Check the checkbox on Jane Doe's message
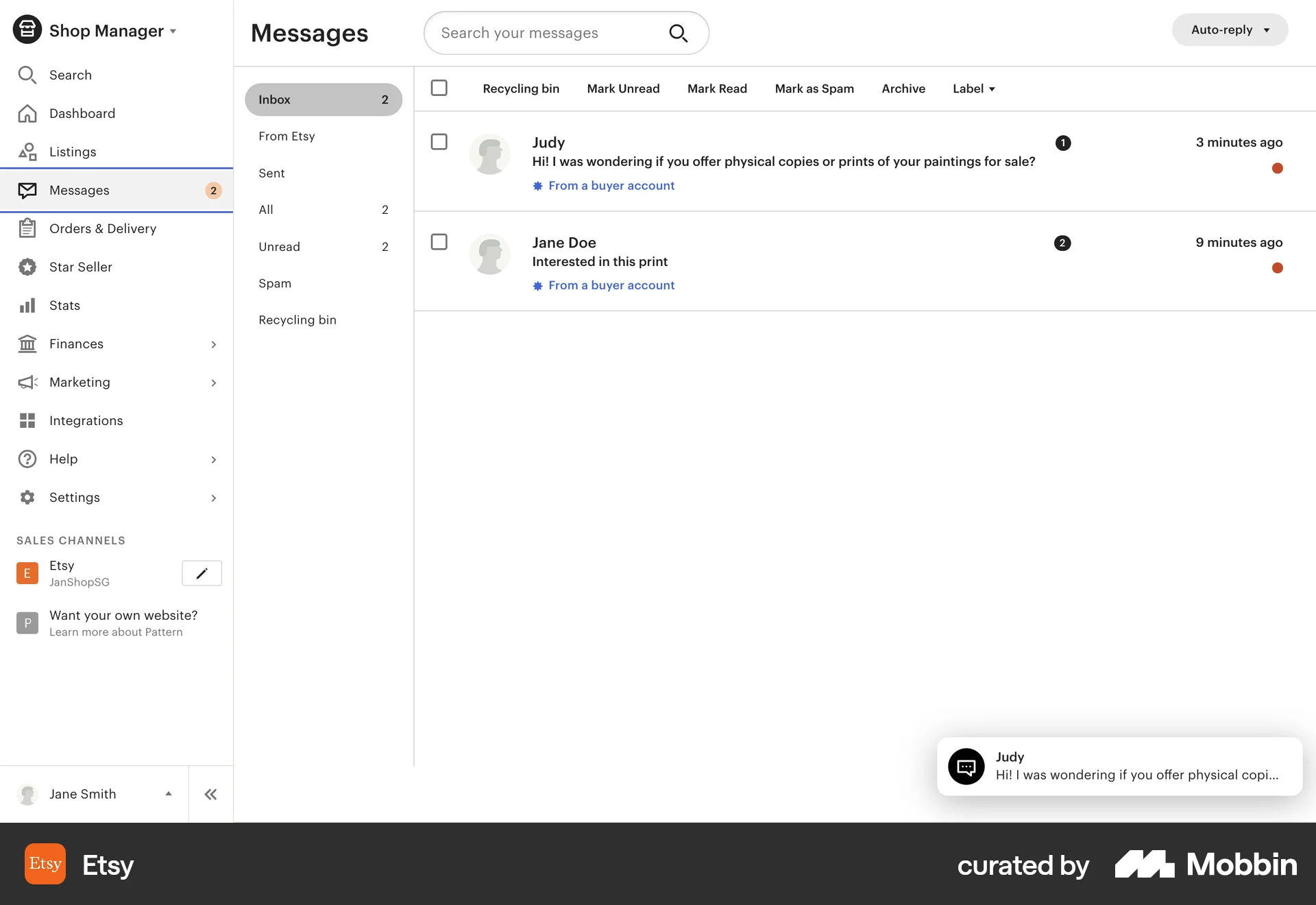Image resolution: width=1316 pixels, height=905 pixels. click(439, 242)
